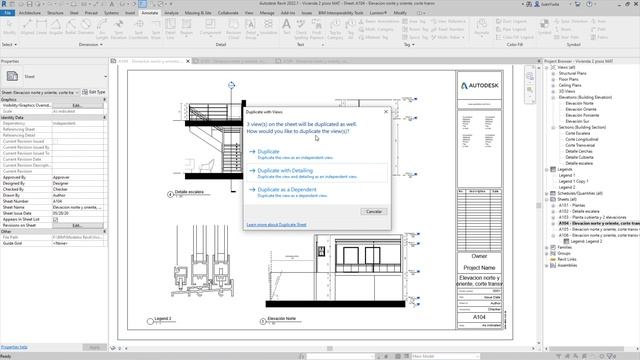
Task: Expand sheet A101 - Plantas
Action: pos(553,205)
